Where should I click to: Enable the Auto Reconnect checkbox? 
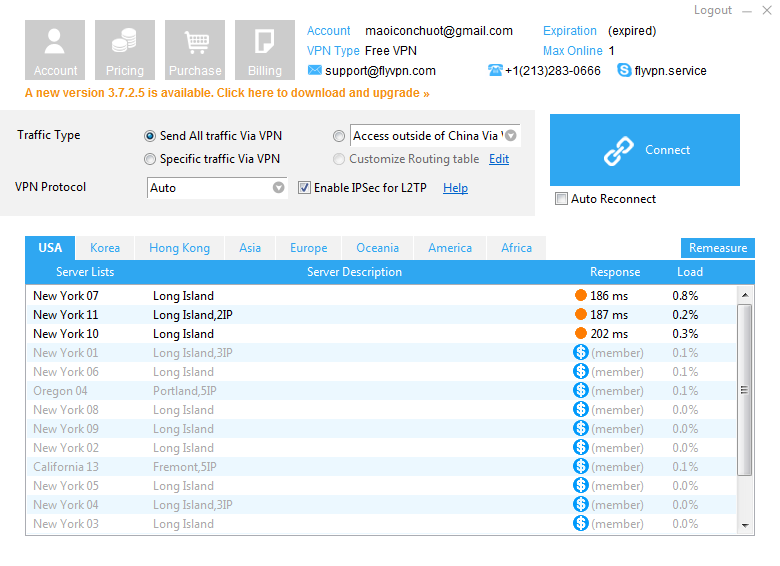point(561,199)
